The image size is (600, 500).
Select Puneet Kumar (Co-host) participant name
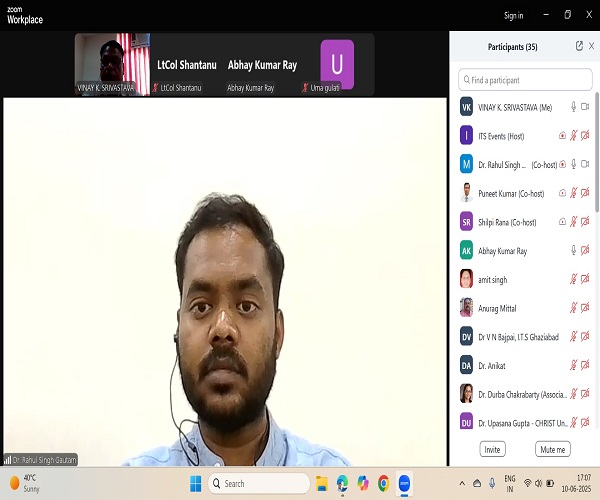(511, 194)
